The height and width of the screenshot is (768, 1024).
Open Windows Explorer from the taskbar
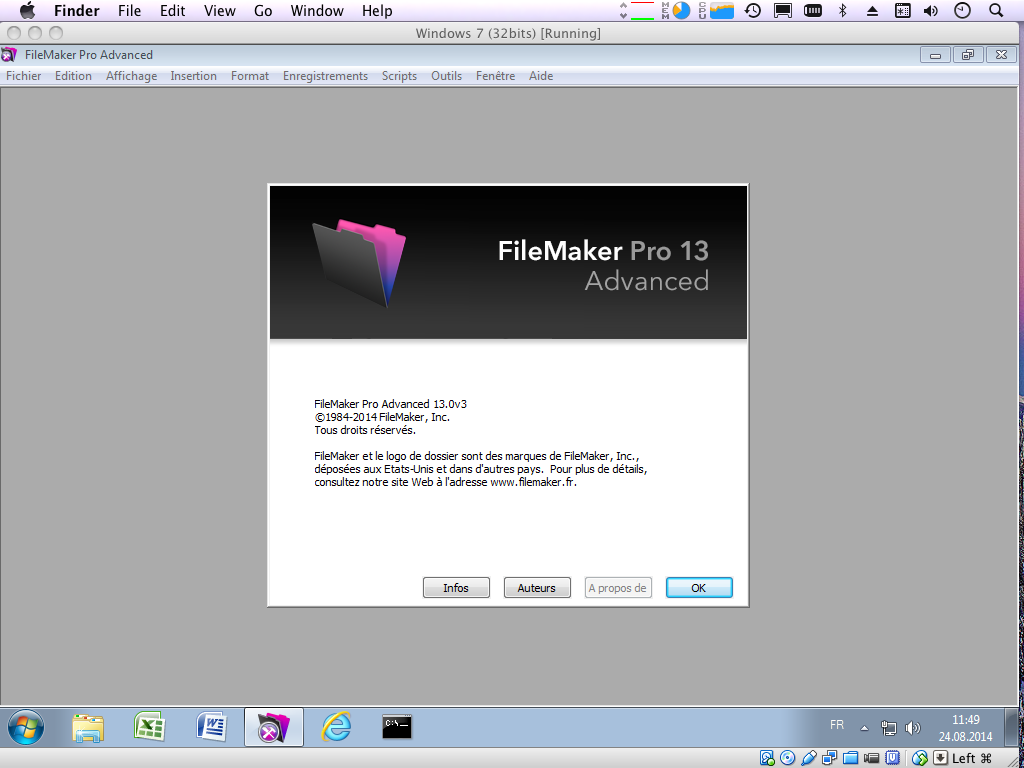click(x=88, y=727)
